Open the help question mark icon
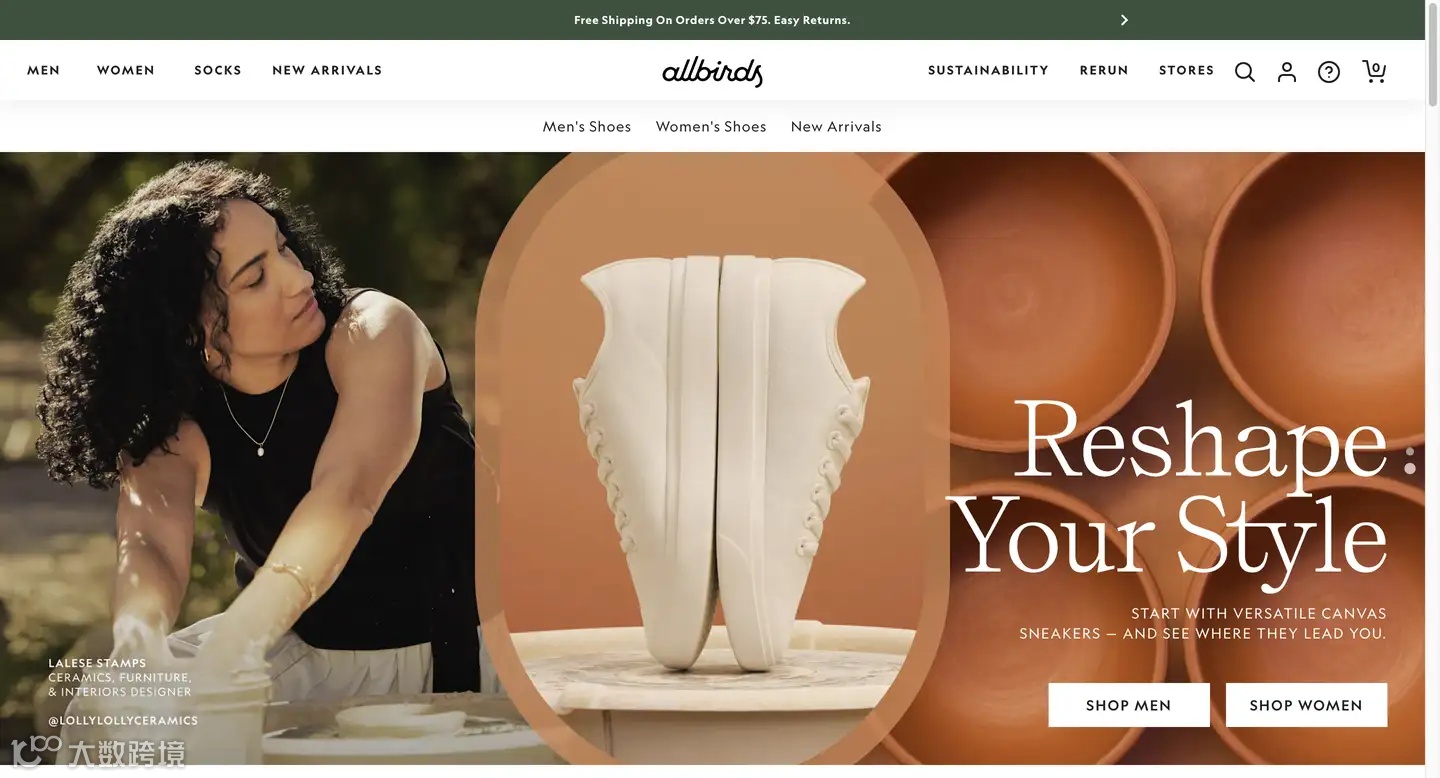 tap(1329, 72)
